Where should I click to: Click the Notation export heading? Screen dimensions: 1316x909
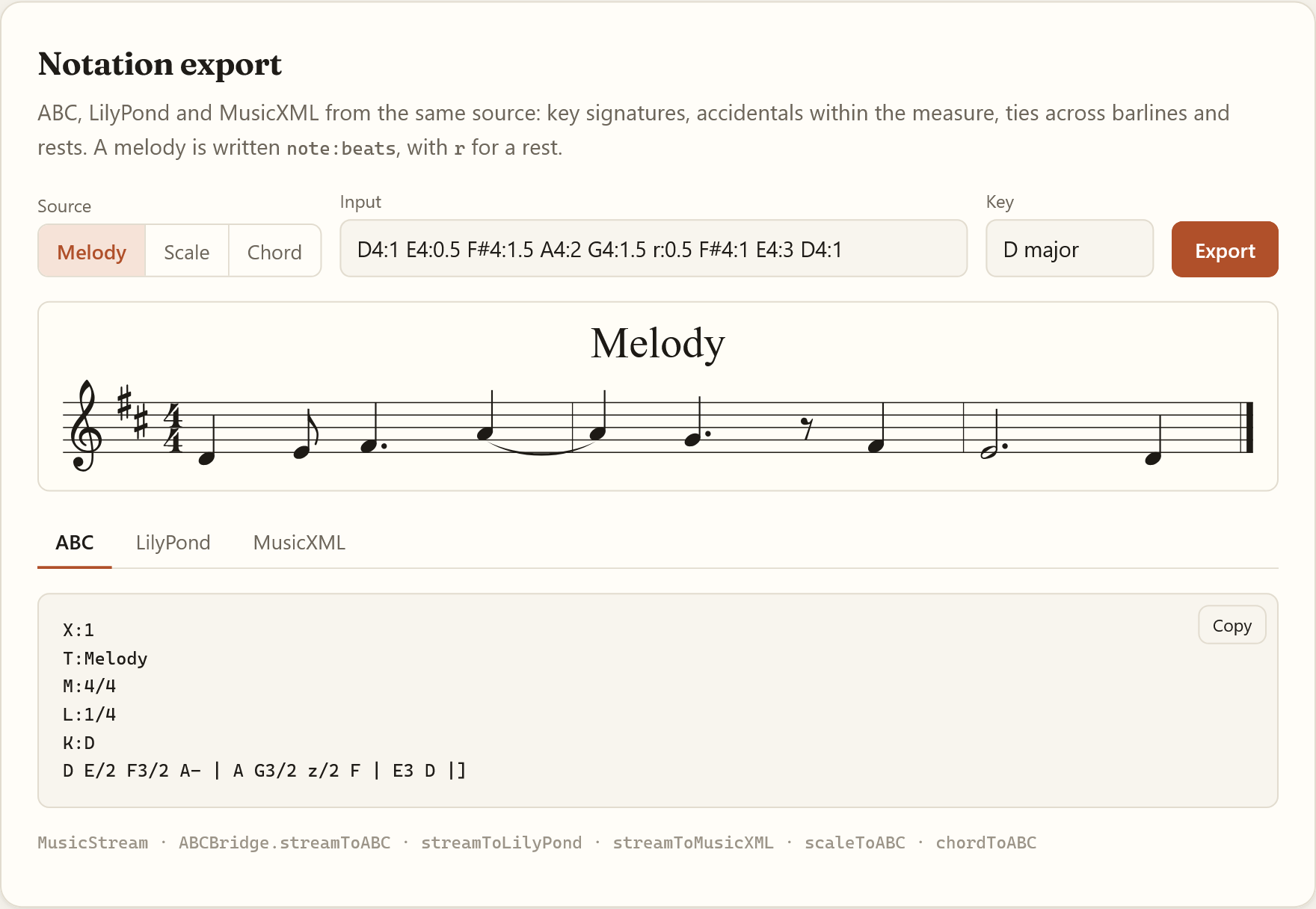pos(160,64)
